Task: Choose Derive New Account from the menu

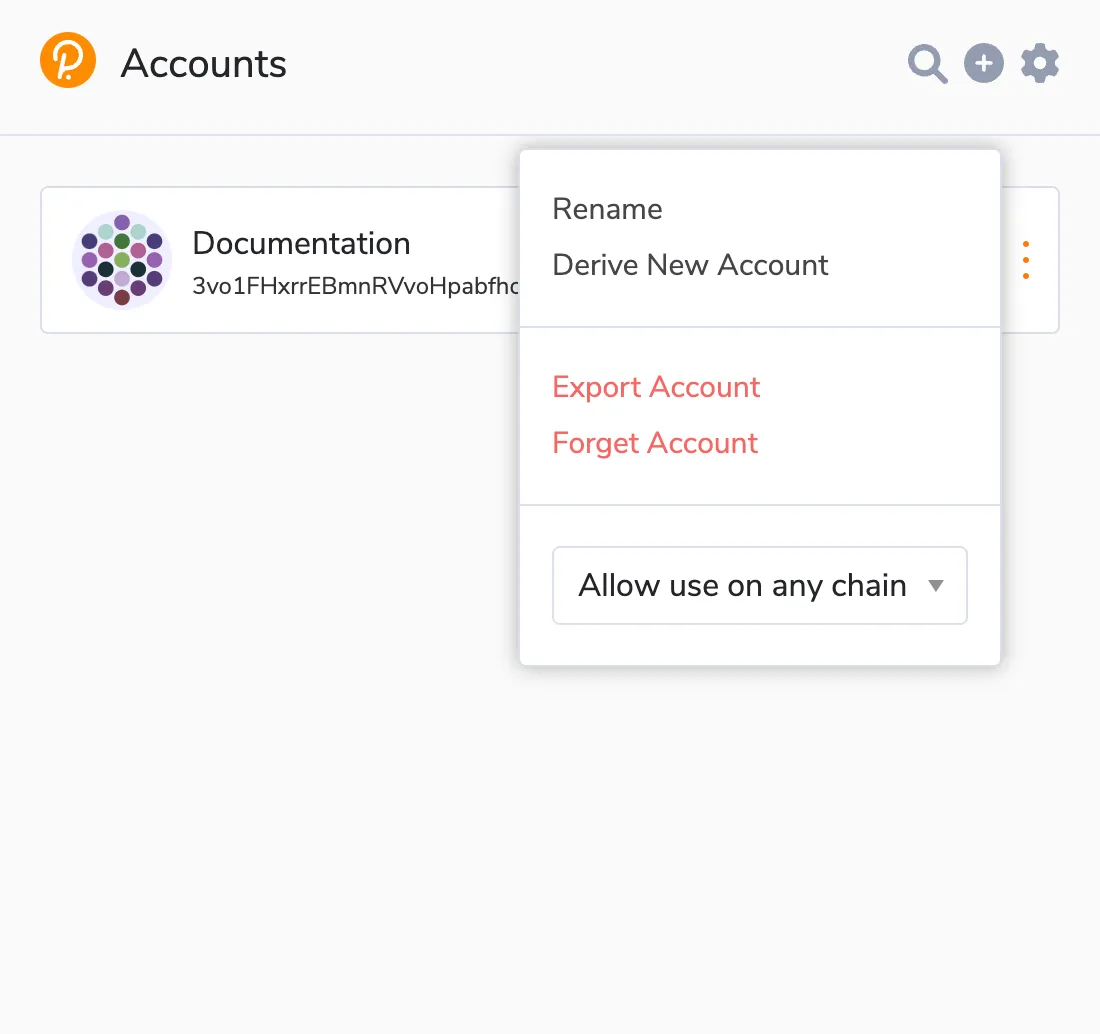Action: [690, 265]
